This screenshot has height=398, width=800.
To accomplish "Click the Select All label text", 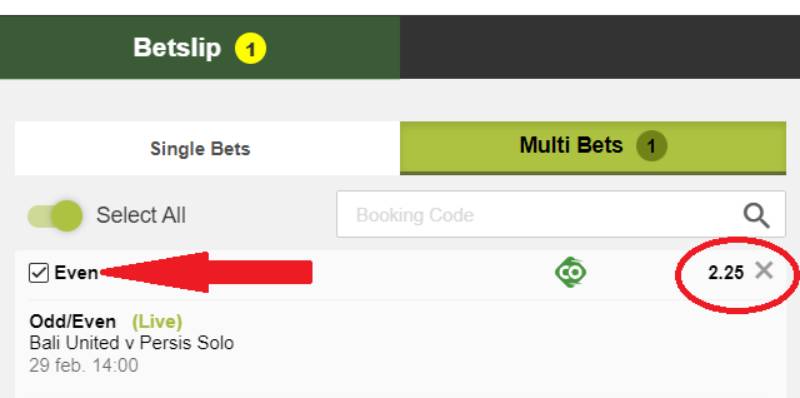I will 141,215.
